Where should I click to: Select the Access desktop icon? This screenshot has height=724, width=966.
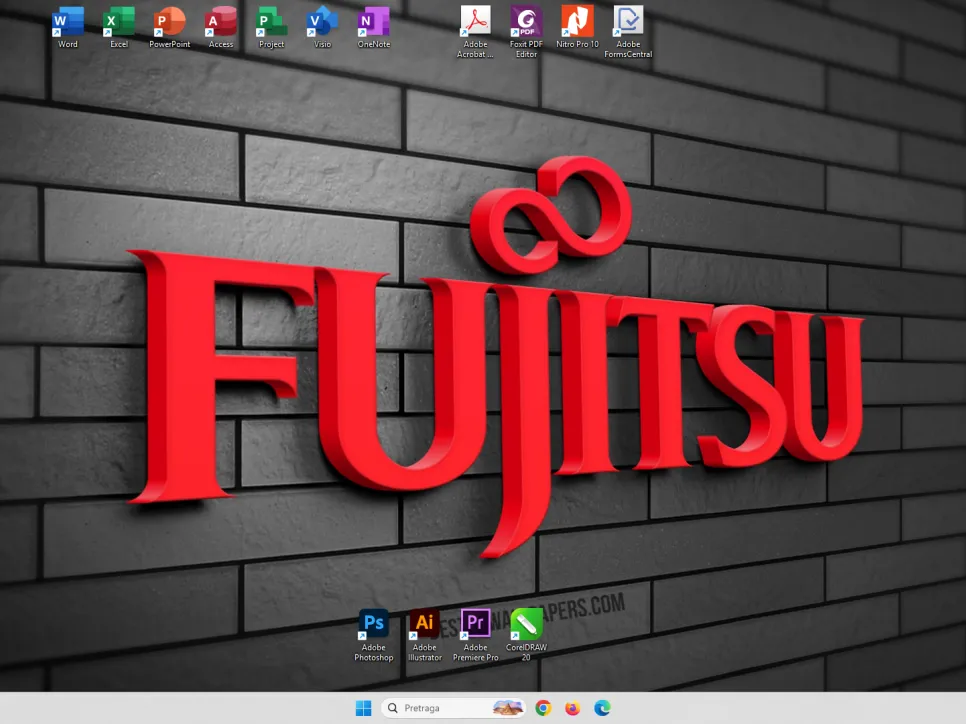(221, 26)
